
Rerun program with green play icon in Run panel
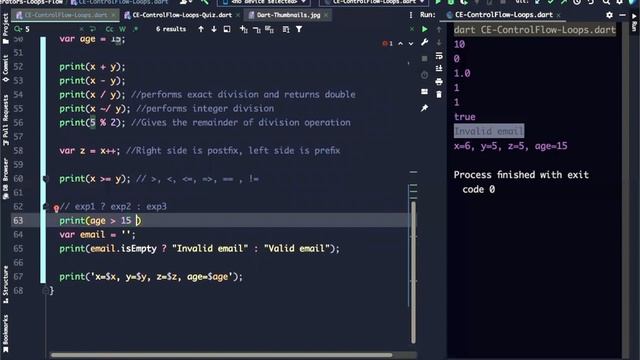(424, 29)
